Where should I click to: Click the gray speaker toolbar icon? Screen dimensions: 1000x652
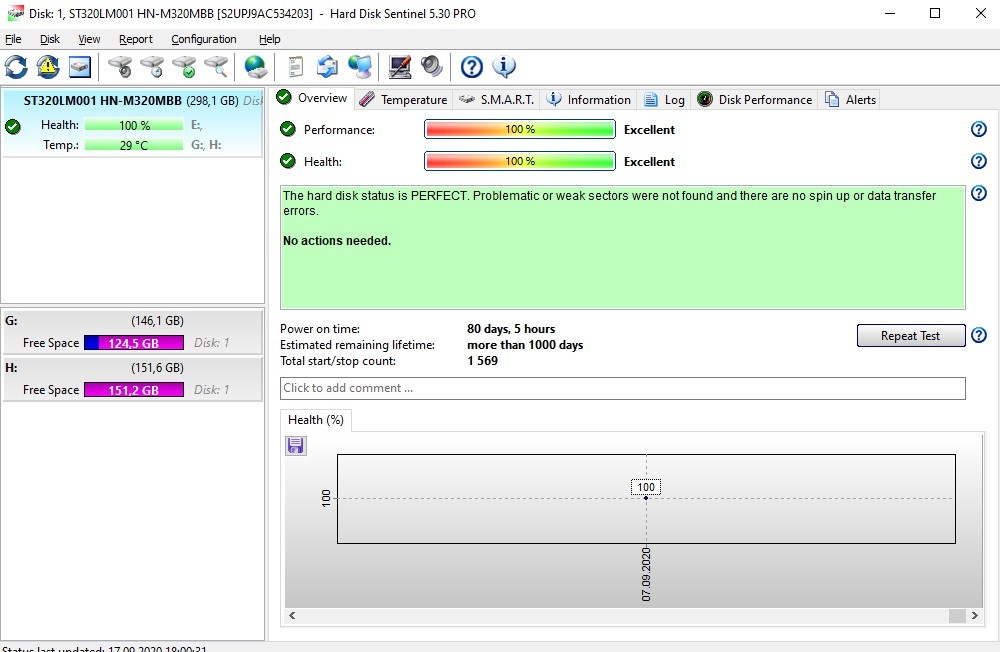tap(432, 67)
